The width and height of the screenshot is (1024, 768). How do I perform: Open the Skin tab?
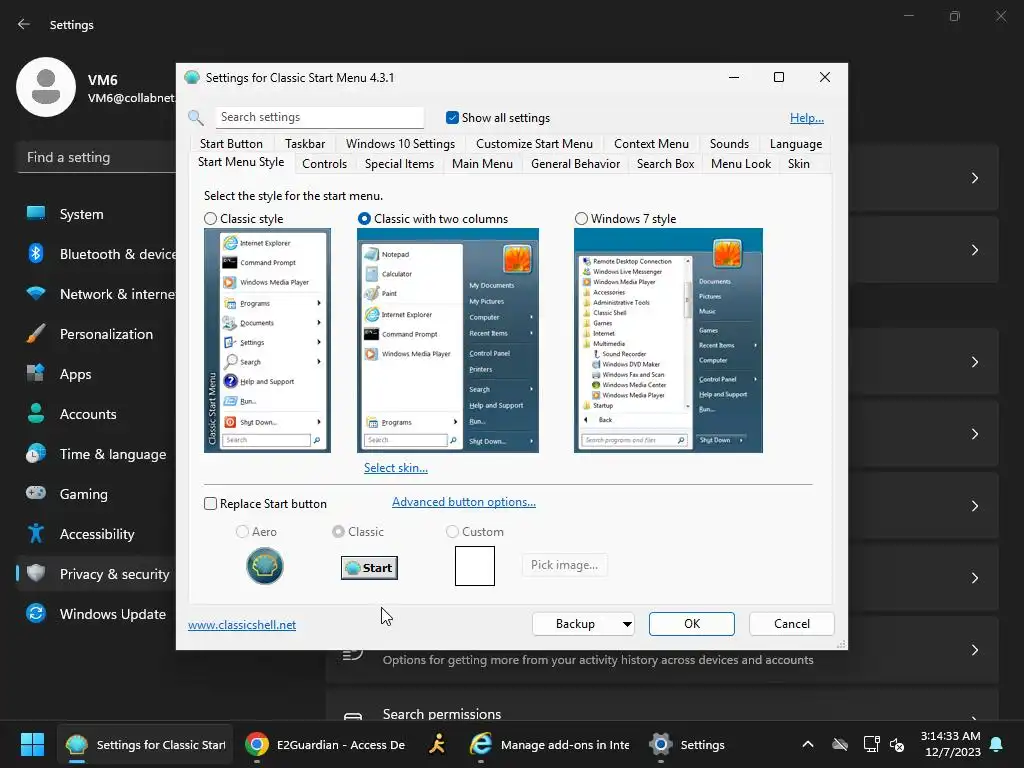(798, 164)
